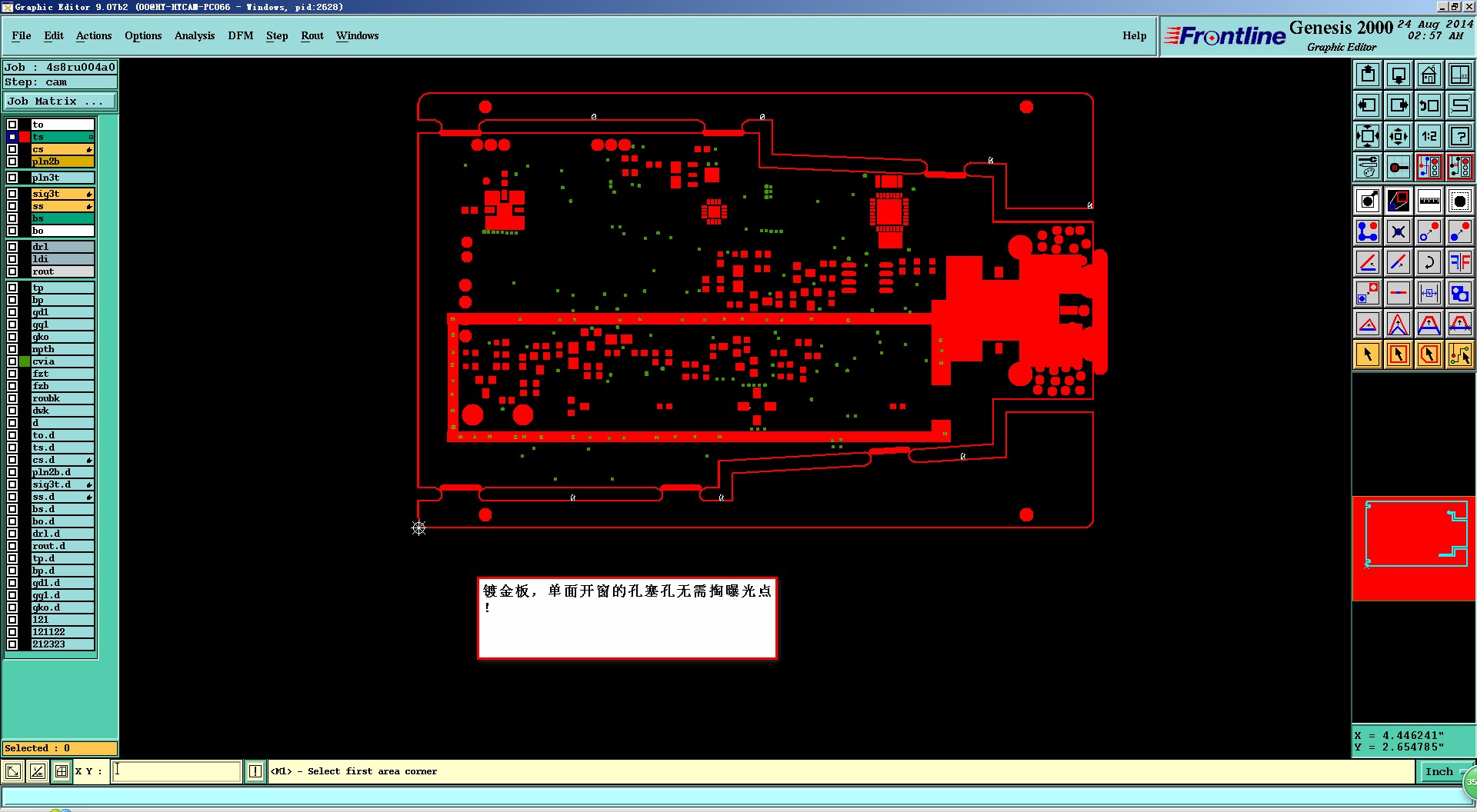Click the rotate arrow tool icon
The width and height of the screenshot is (1477, 812).
1429,262
